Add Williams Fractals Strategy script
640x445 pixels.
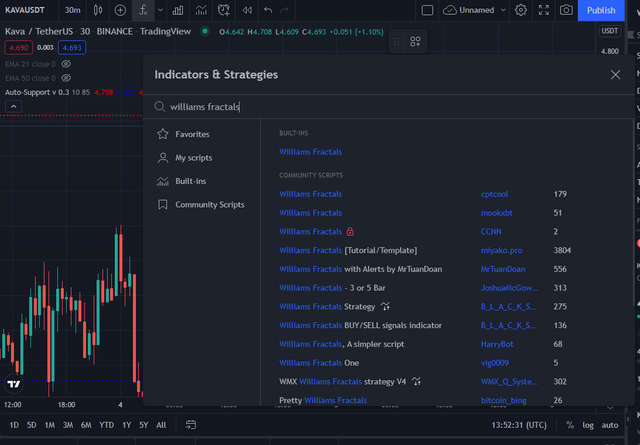point(327,307)
